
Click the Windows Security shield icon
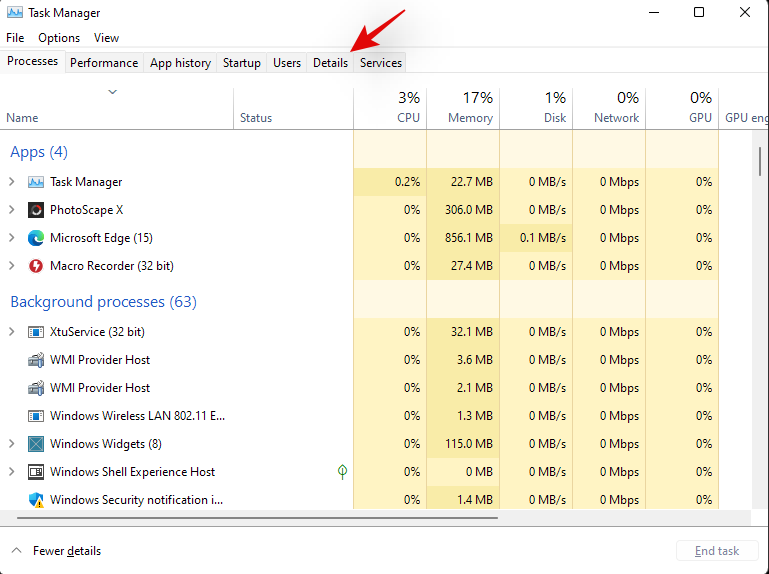[36, 500]
